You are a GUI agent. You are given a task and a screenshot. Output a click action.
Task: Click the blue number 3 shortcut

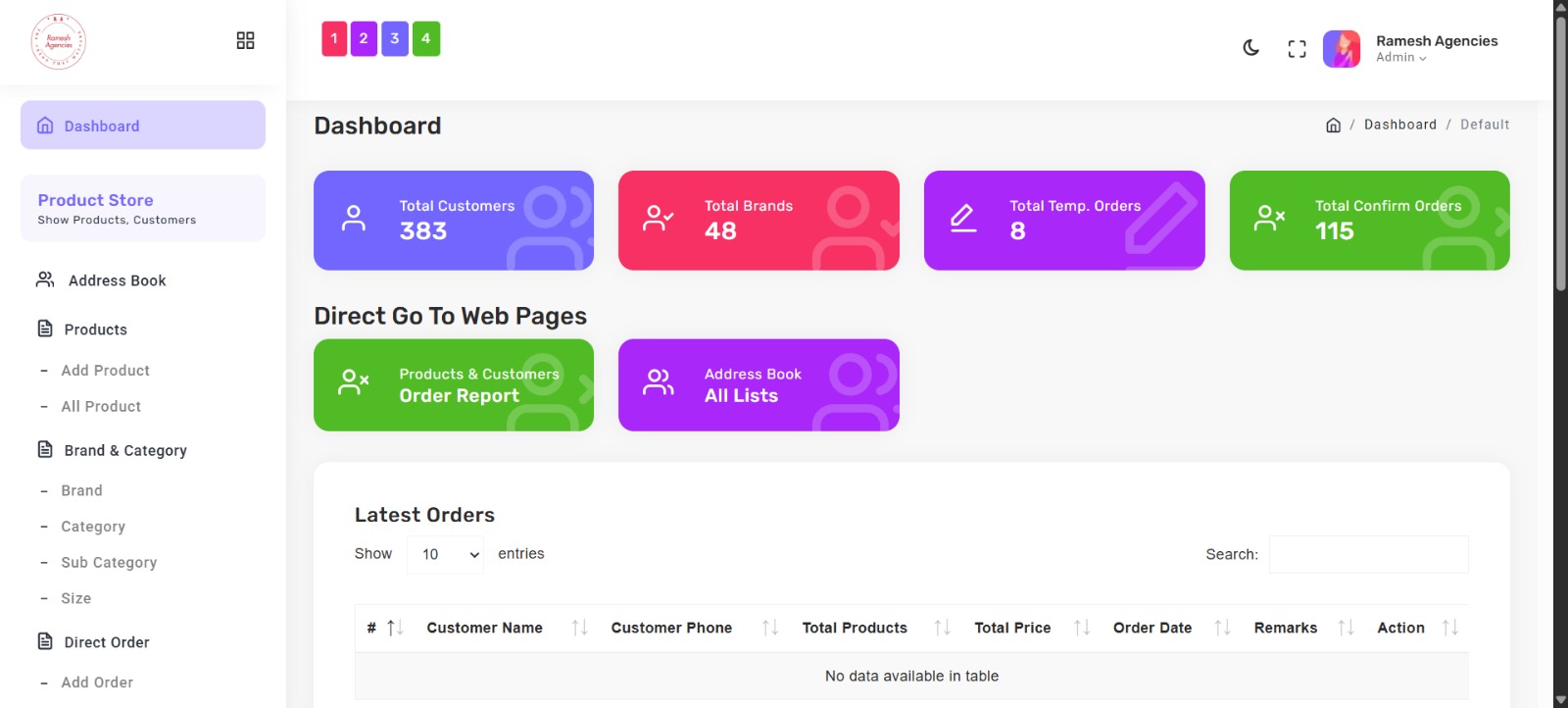[395, 39]
